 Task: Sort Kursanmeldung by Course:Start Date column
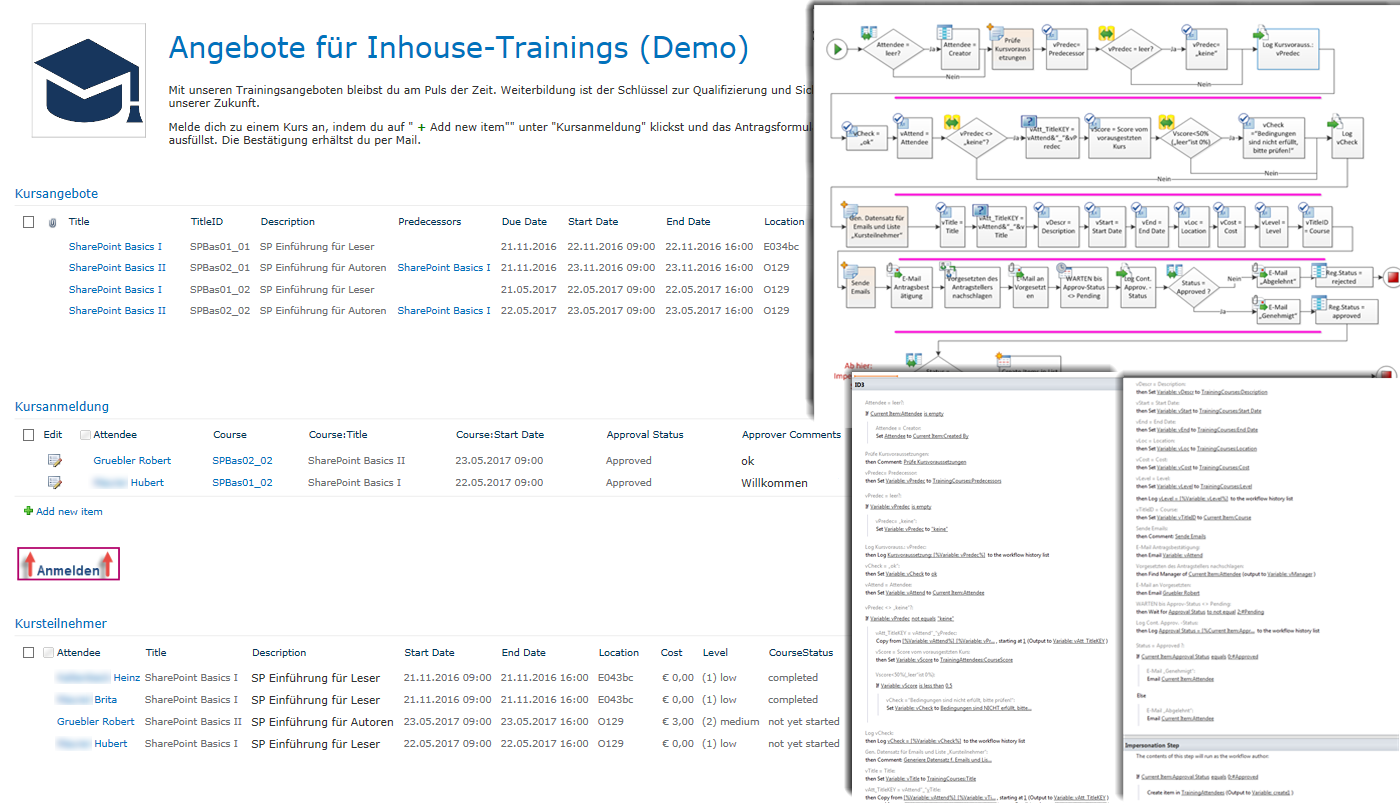point(500,435)
